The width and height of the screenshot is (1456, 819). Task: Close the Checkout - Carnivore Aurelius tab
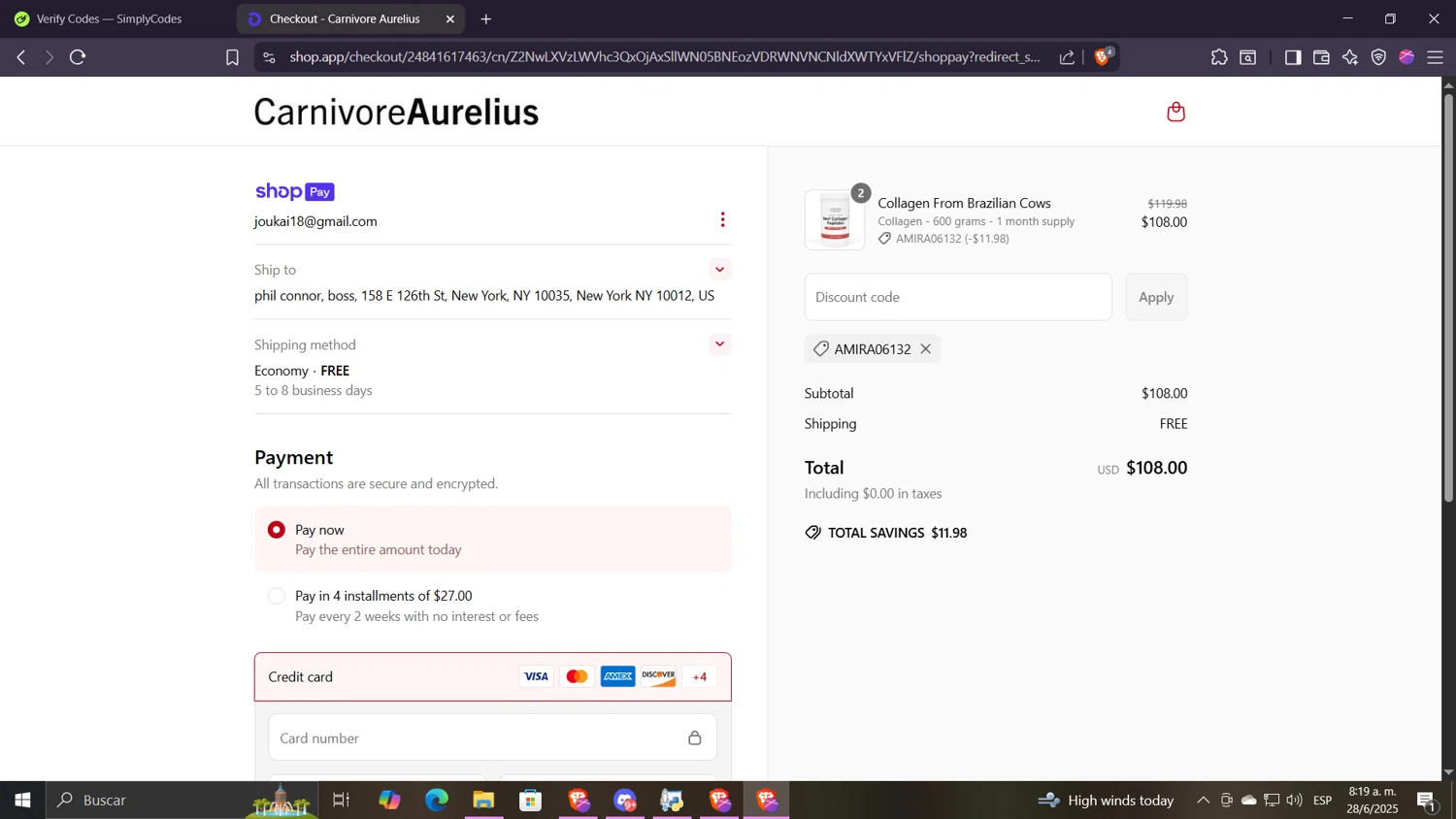(x=449, y=18)
